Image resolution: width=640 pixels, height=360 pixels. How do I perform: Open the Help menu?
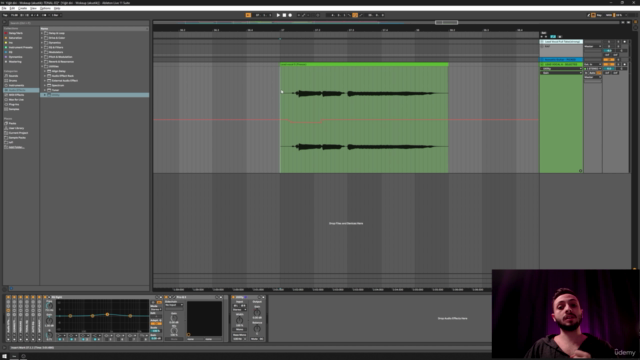coord(57,8)
